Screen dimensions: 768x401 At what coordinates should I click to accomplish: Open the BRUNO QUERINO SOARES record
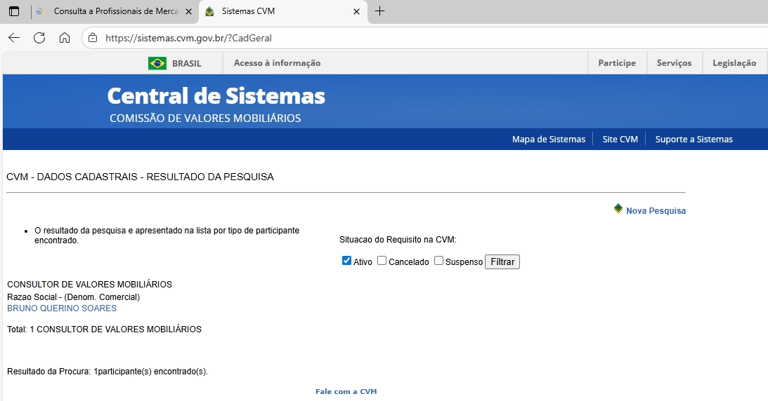[x=62, y=308]
